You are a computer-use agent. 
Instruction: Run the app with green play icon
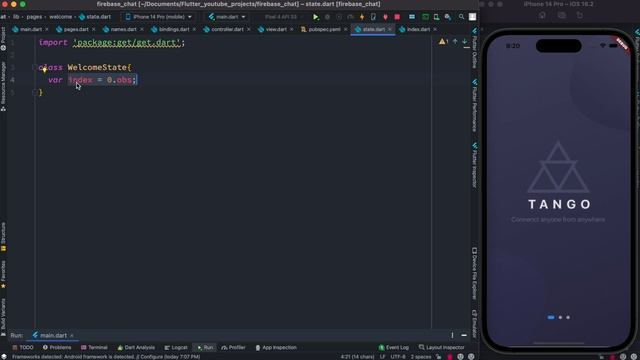coord(316,17)
